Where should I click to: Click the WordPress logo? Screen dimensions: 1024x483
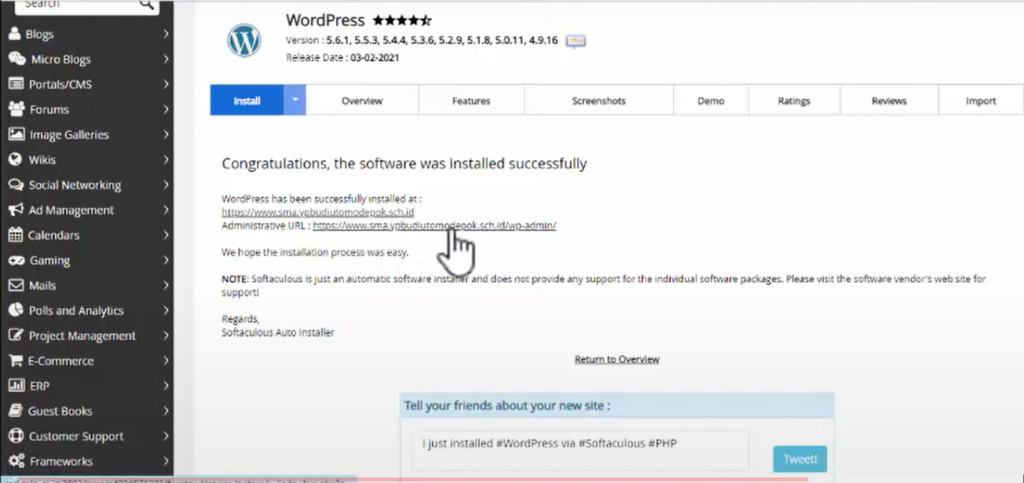click(x=244, y=40)
